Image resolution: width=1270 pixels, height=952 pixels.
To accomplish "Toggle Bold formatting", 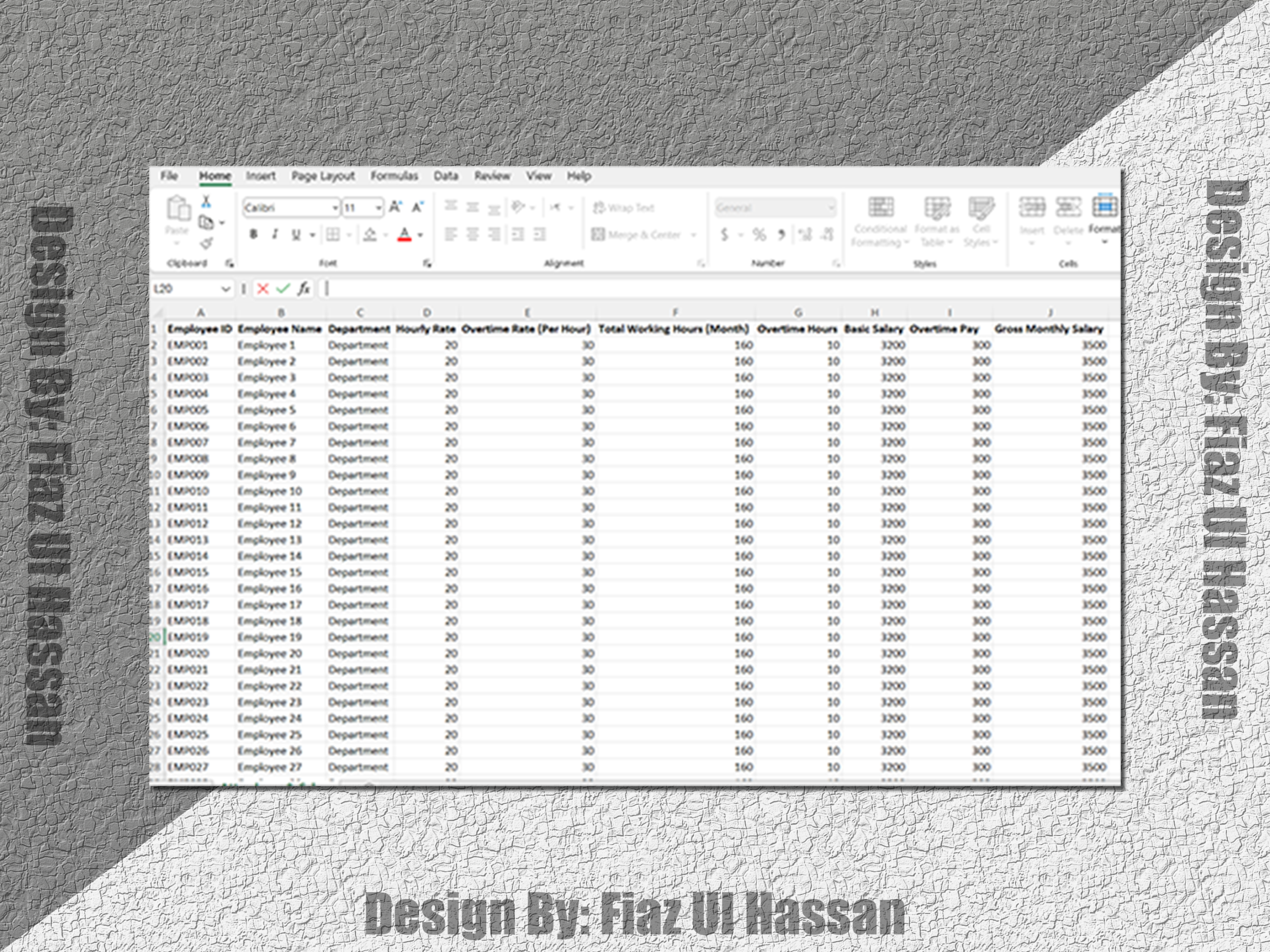I will pos(253,235).
